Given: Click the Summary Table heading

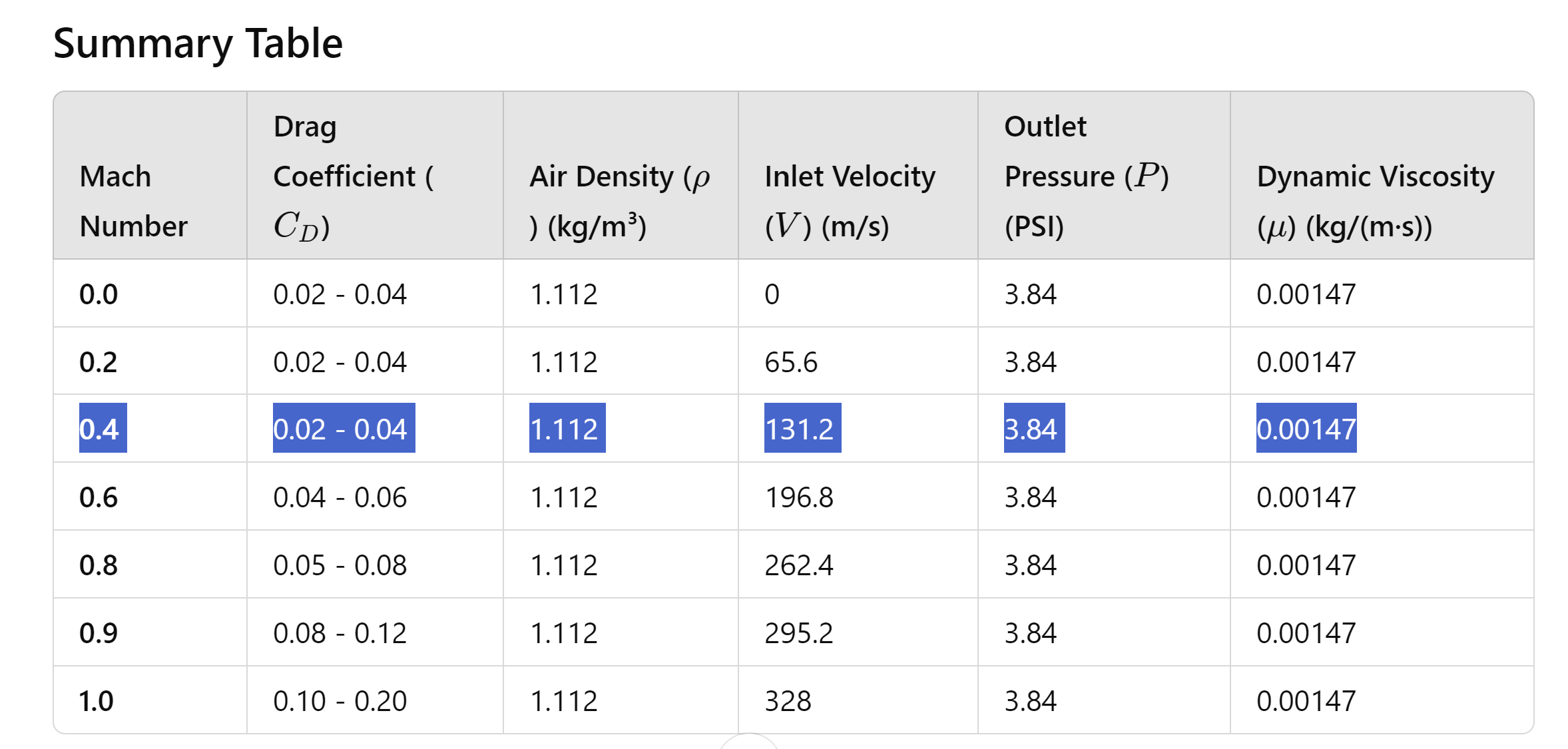Looking at the screenshot, I should coord(198,44).
